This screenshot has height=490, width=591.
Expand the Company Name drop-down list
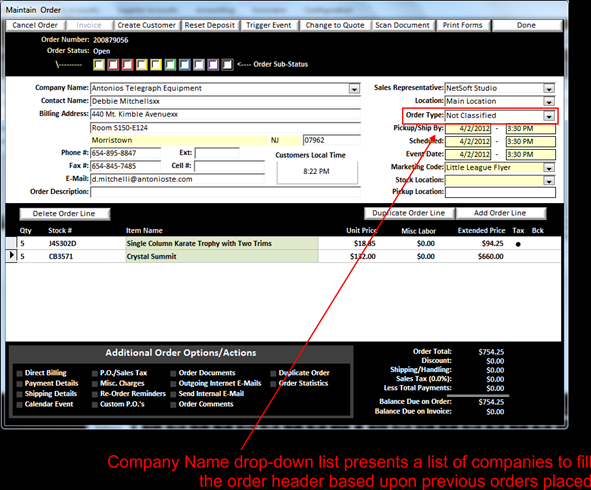tap(354, 89)
